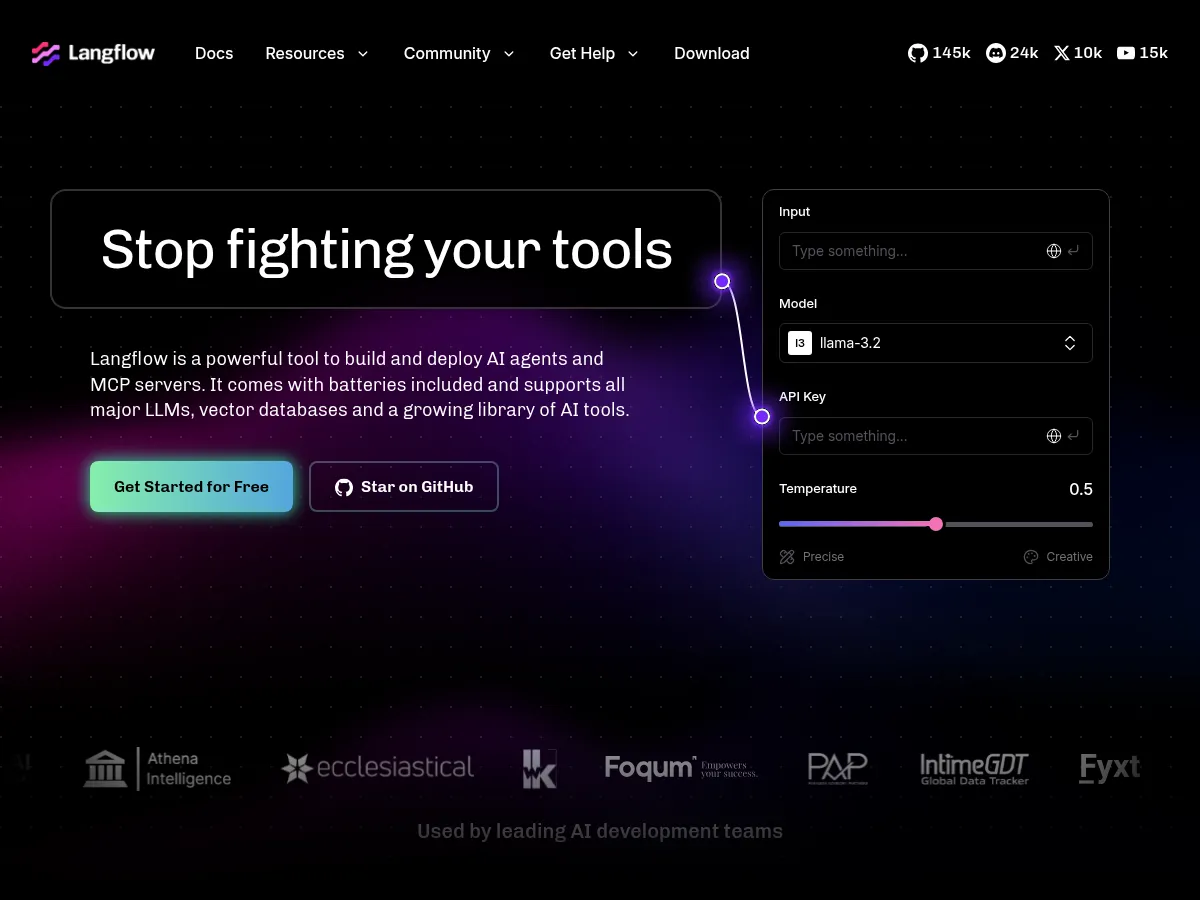Screen dimensions: 1200x900
Task: Expand the Get Help dropdown
Action: point(632,54)
